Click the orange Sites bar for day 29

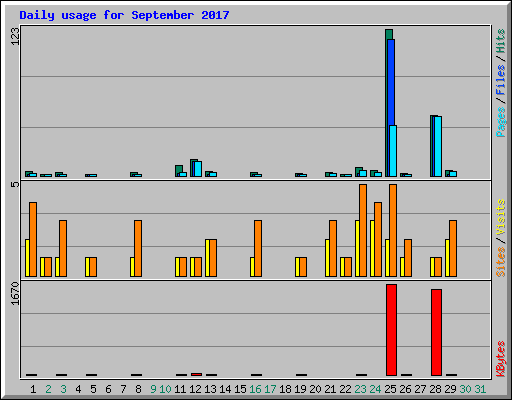453,248
